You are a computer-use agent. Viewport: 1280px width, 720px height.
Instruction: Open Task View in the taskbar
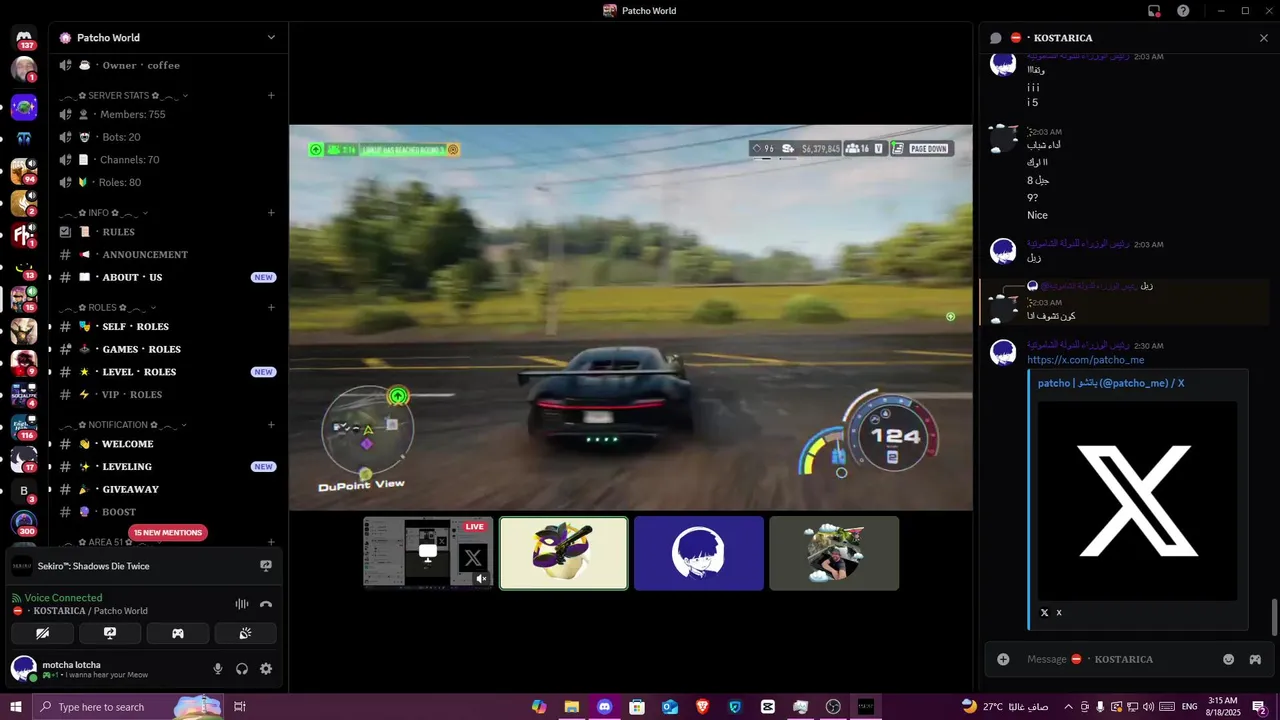[x=240, y=707]
